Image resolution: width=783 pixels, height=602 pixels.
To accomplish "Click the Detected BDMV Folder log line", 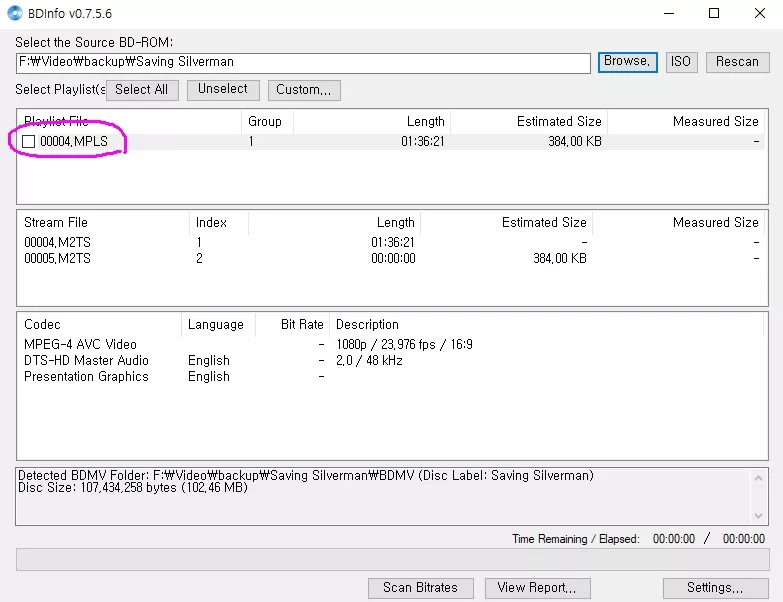I will pos(306,475).
